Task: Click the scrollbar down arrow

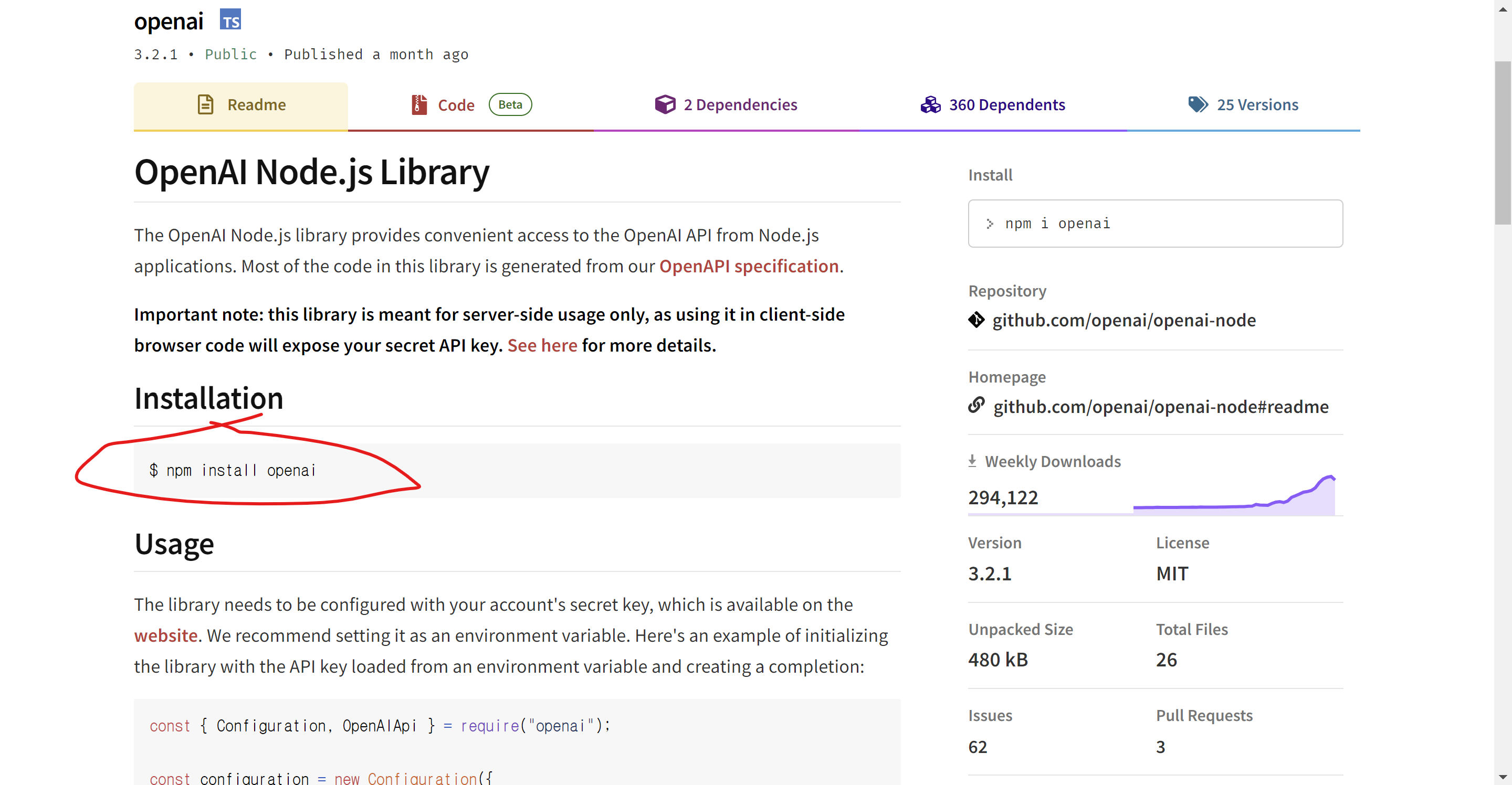Action: pos(1503,777)
